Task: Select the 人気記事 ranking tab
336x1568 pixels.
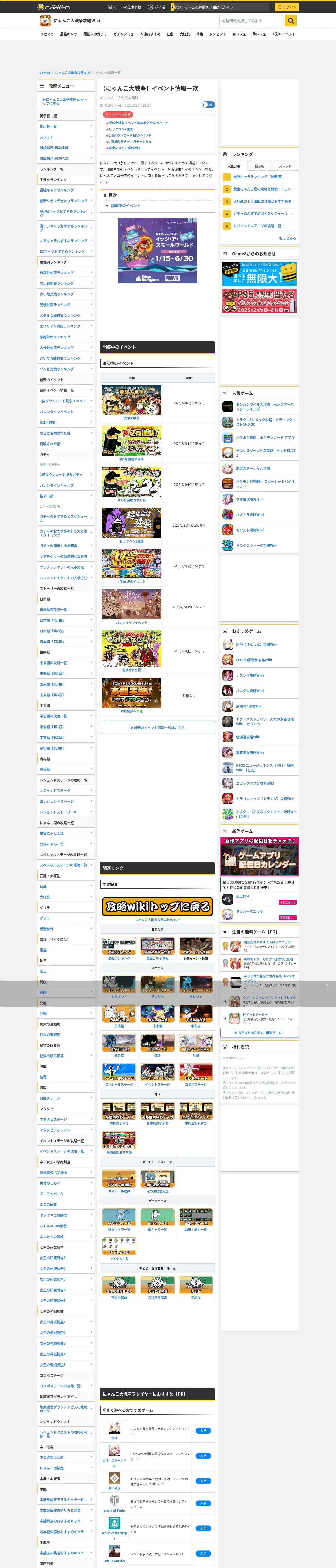Action: pyautogui.click(x=234, y=166)
